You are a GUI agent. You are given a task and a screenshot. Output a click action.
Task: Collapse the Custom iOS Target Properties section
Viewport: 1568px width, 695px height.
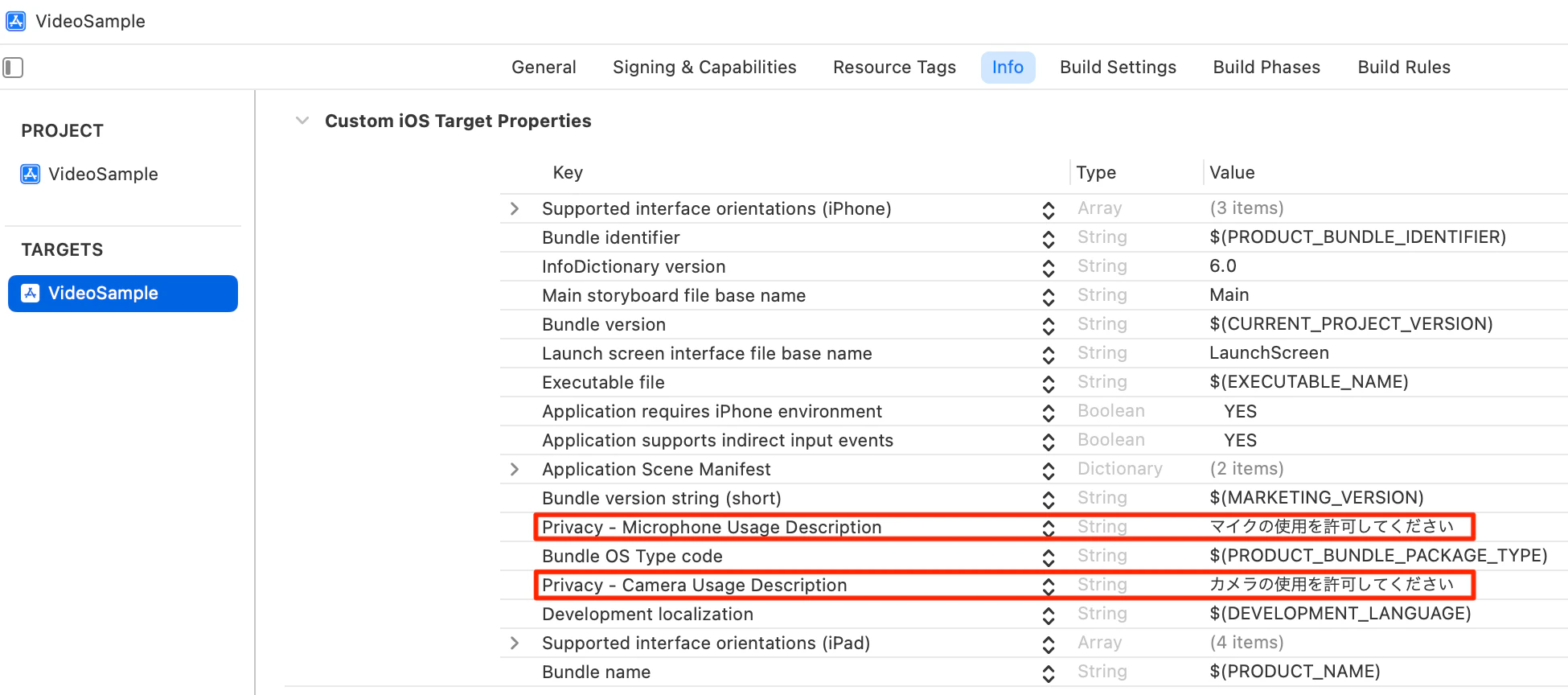(x=302, y=121)
